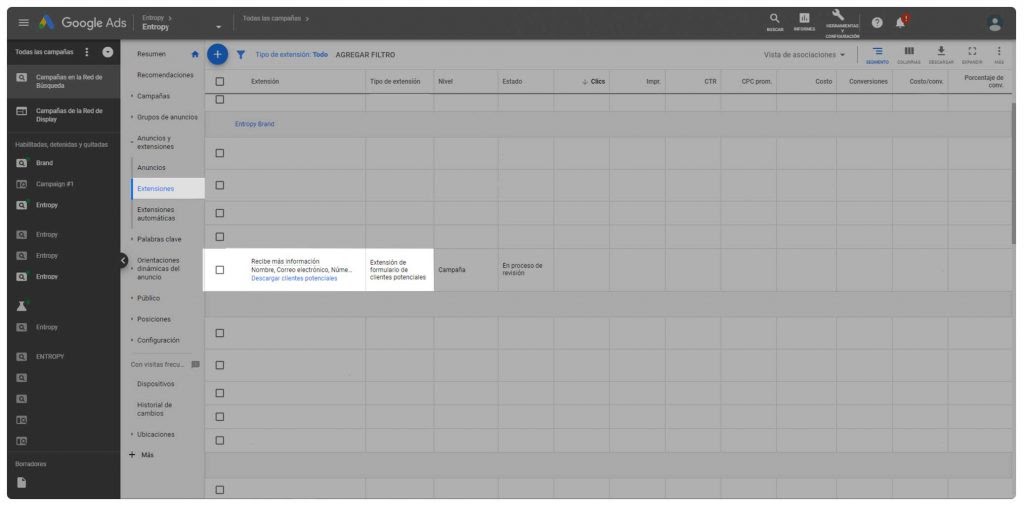
Task: Open the Informes reports icon
Action: (x=805, y=22)
